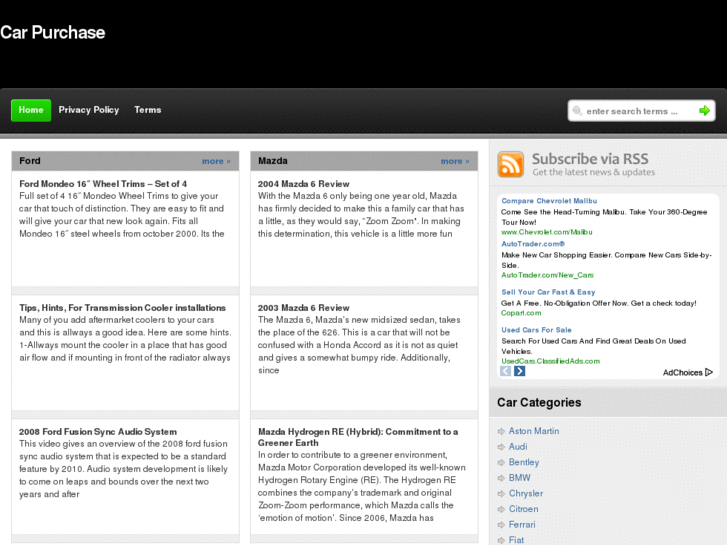This screenshot has width=727, height=545.
Task: Open the Terms page
Action: point(148,110)
